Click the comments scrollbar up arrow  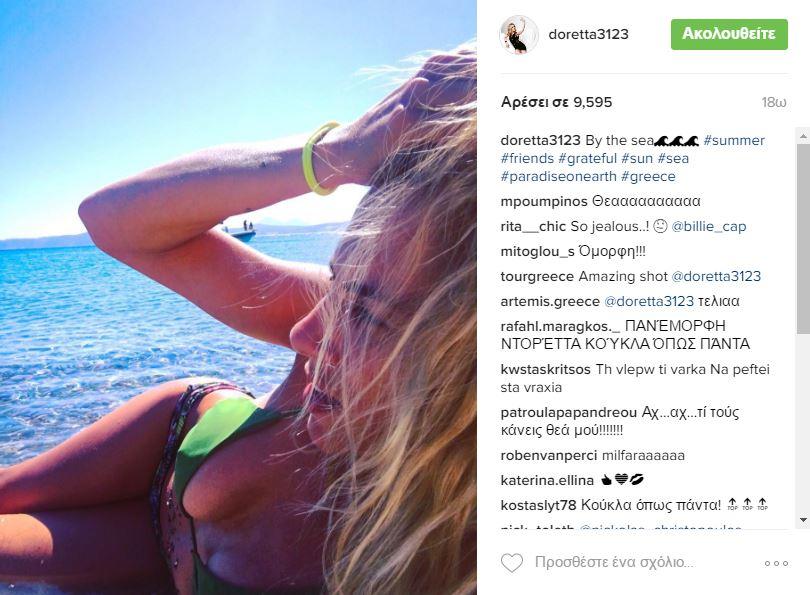(x=803, y=136)
